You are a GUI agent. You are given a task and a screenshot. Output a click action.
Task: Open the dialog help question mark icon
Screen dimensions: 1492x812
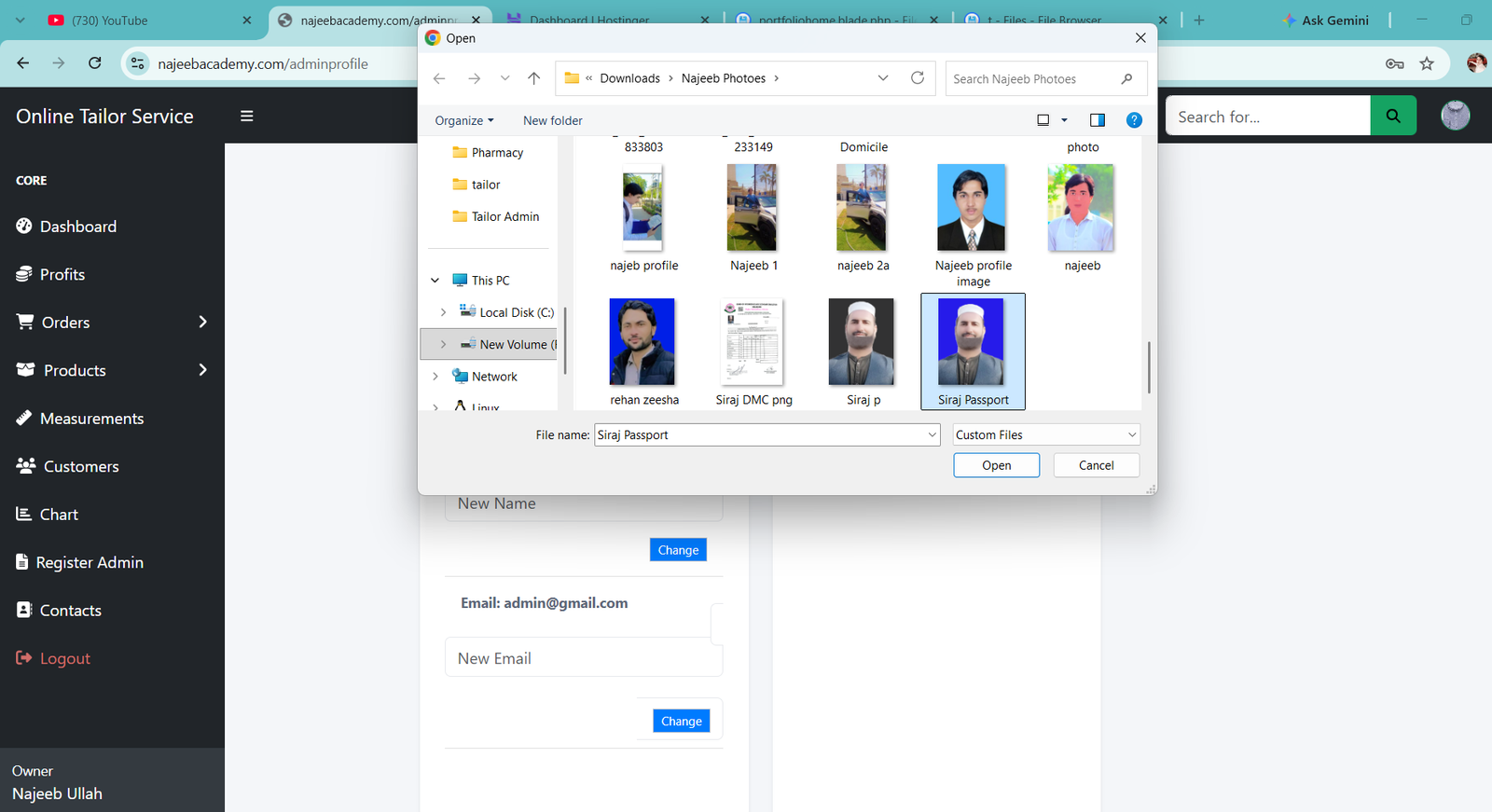coord(1134,120)
